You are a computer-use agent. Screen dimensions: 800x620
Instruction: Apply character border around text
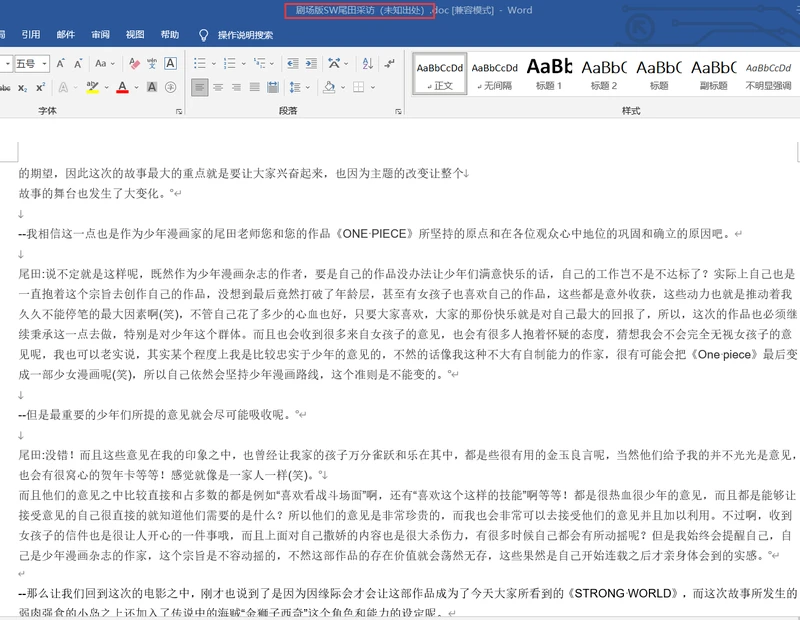[170, 63]
